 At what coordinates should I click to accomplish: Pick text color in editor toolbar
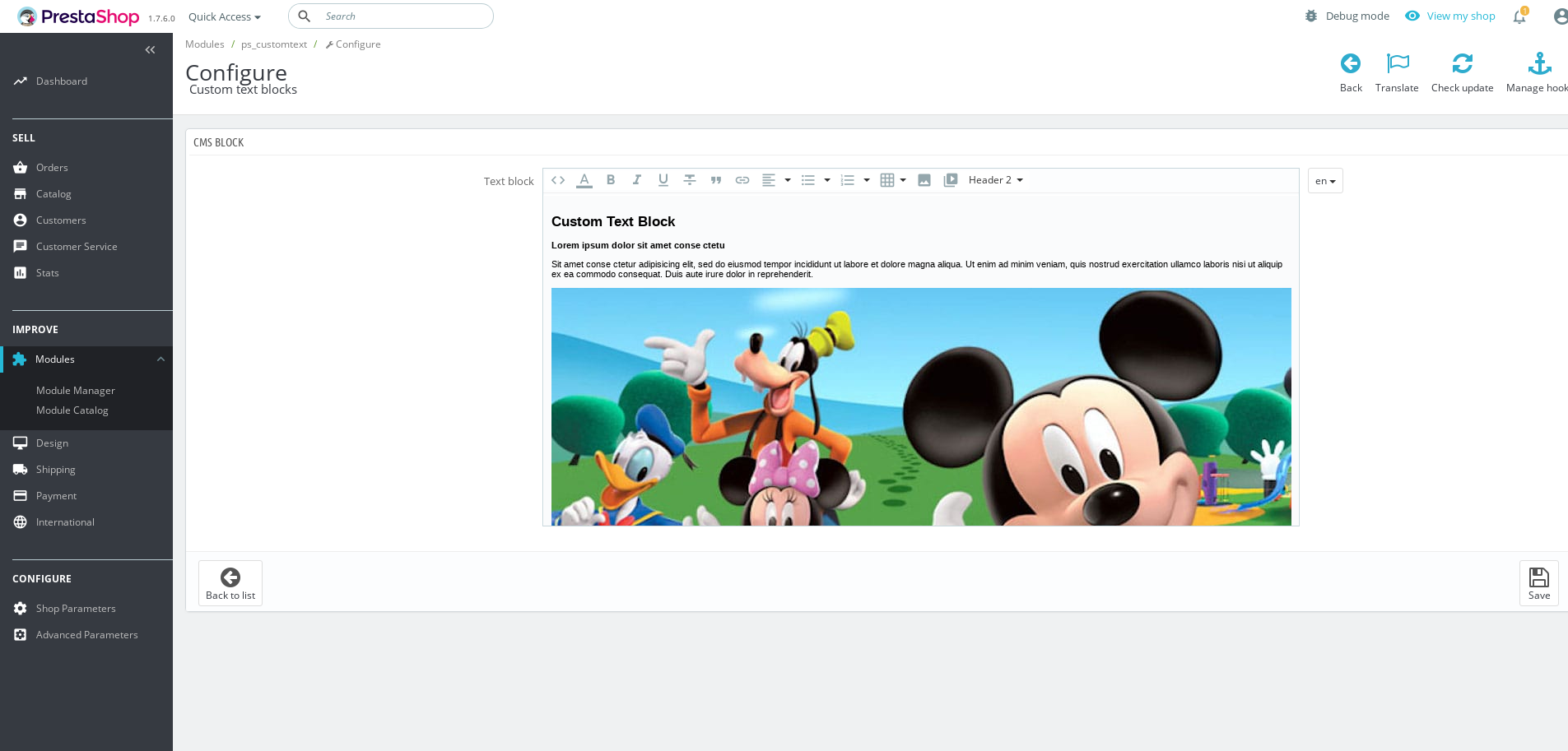(x=584, y=180)
